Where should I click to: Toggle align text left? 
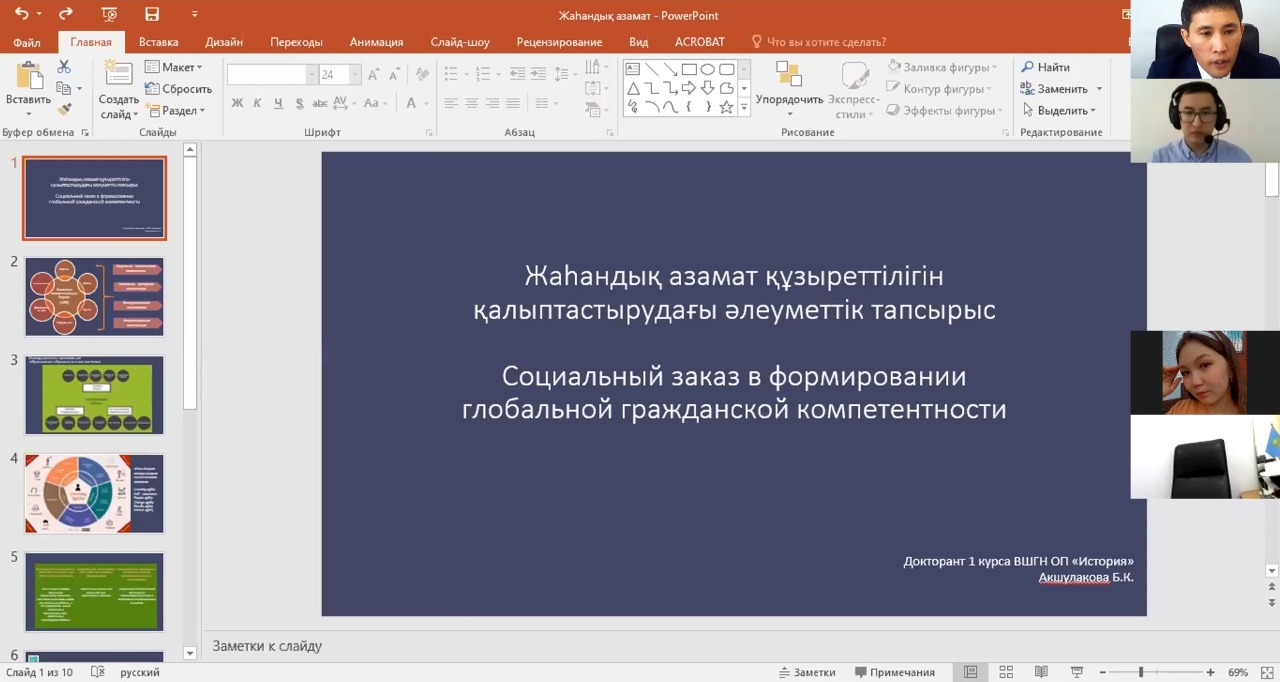(451, 103)
